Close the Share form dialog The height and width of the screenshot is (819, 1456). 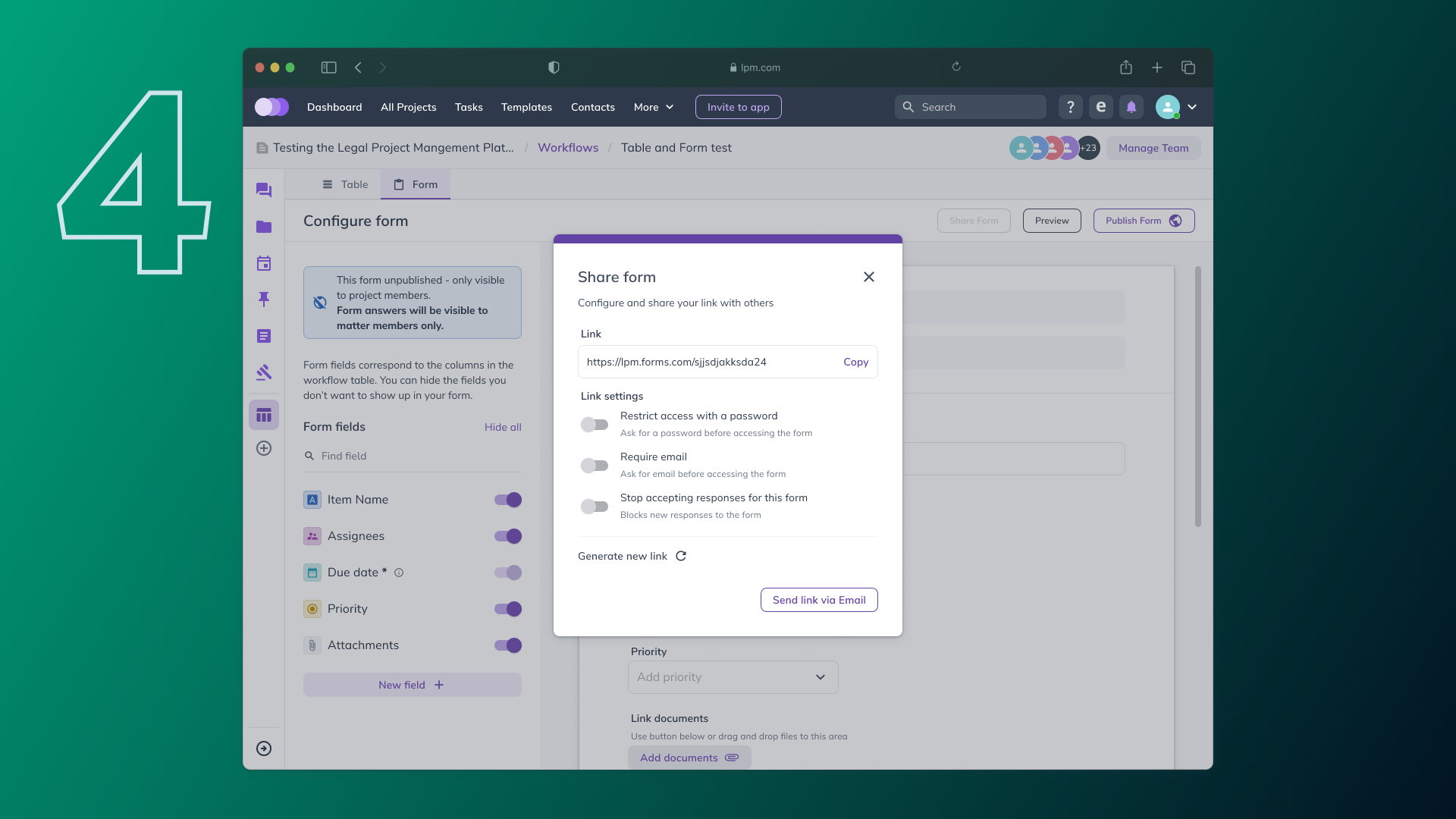click(x=869, y=277)
